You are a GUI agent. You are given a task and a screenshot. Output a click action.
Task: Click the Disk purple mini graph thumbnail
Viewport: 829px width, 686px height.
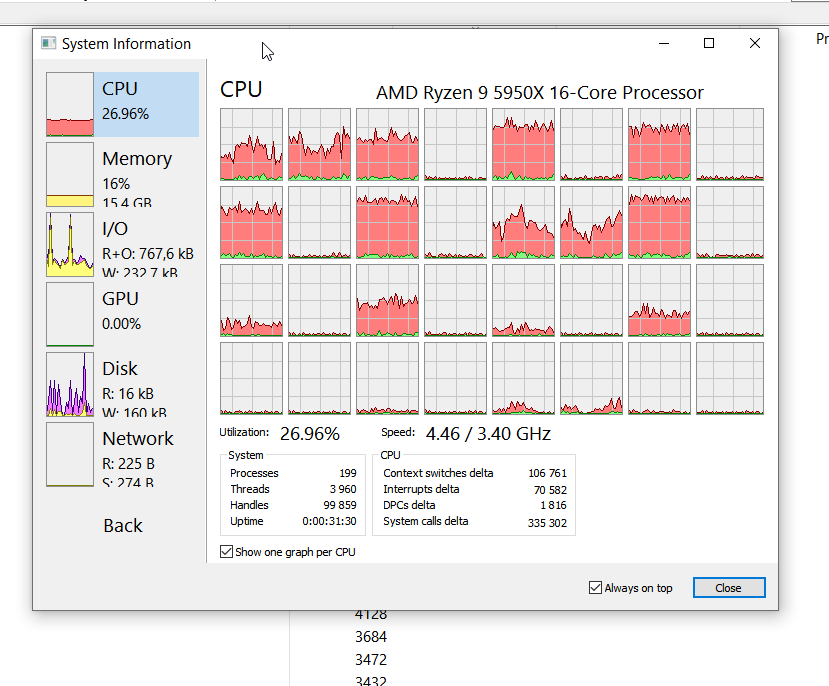[70, 384]
